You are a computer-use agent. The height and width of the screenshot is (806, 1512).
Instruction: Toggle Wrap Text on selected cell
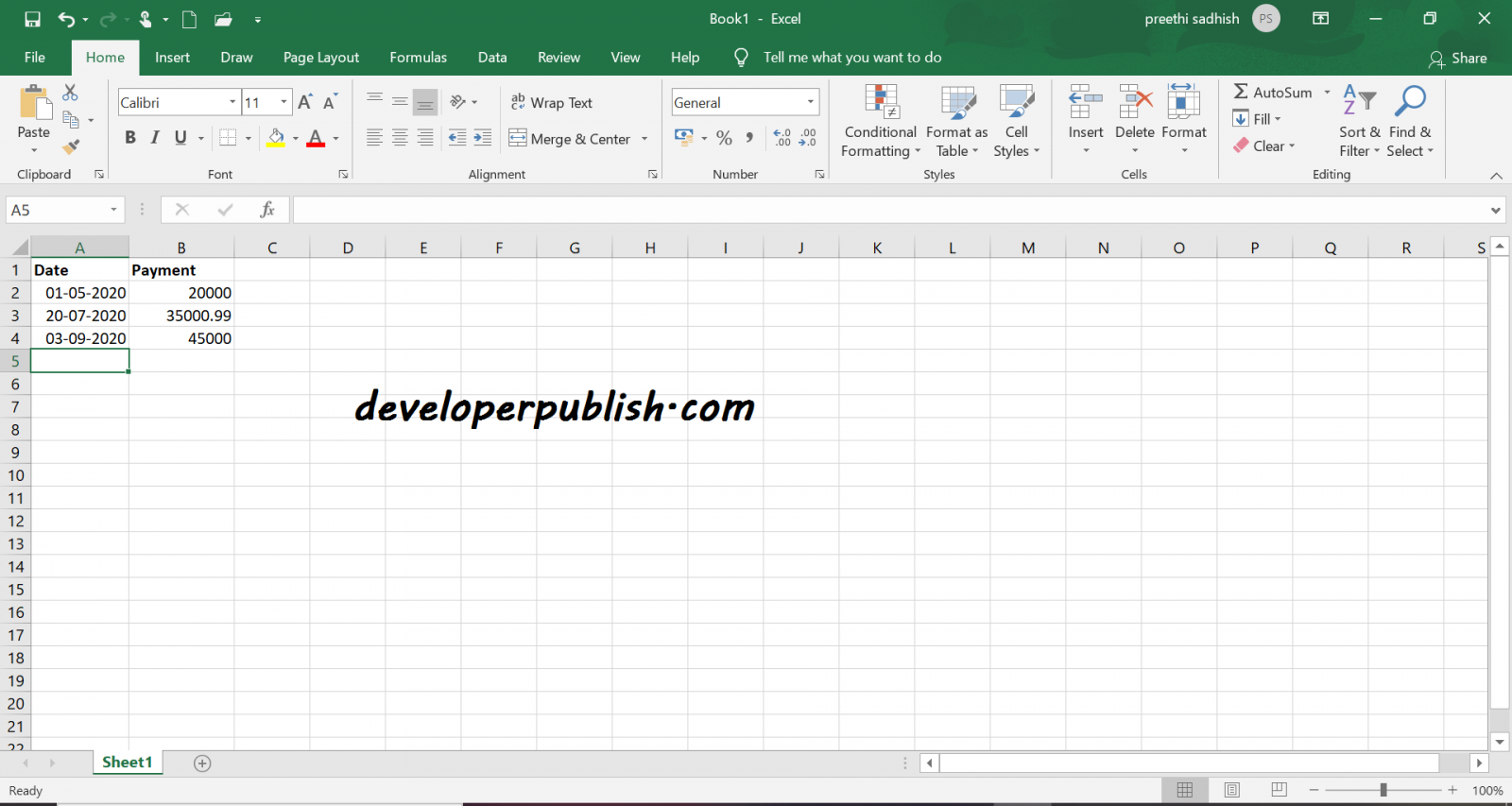coord(552,102)
